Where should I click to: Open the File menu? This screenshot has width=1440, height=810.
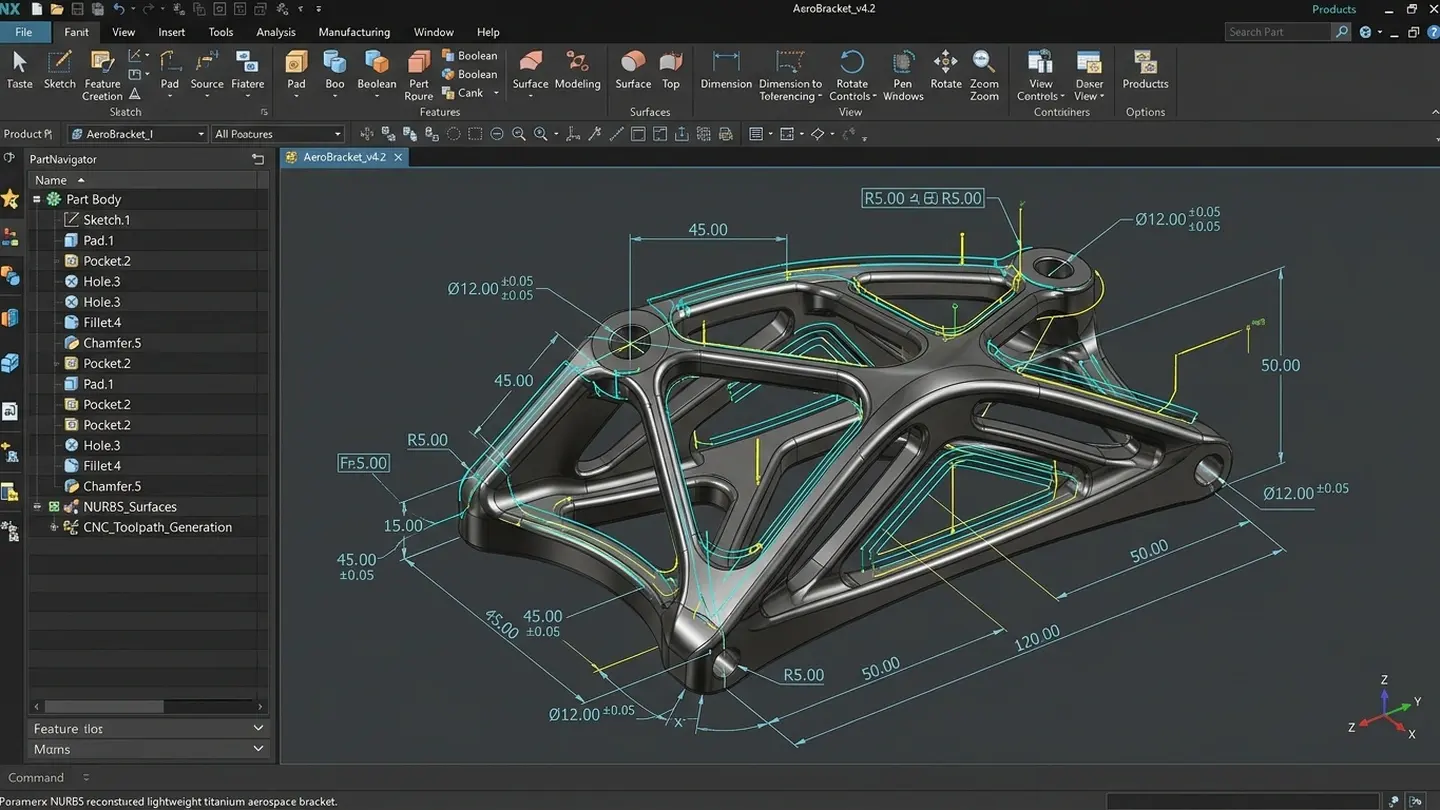pos(23,32)
